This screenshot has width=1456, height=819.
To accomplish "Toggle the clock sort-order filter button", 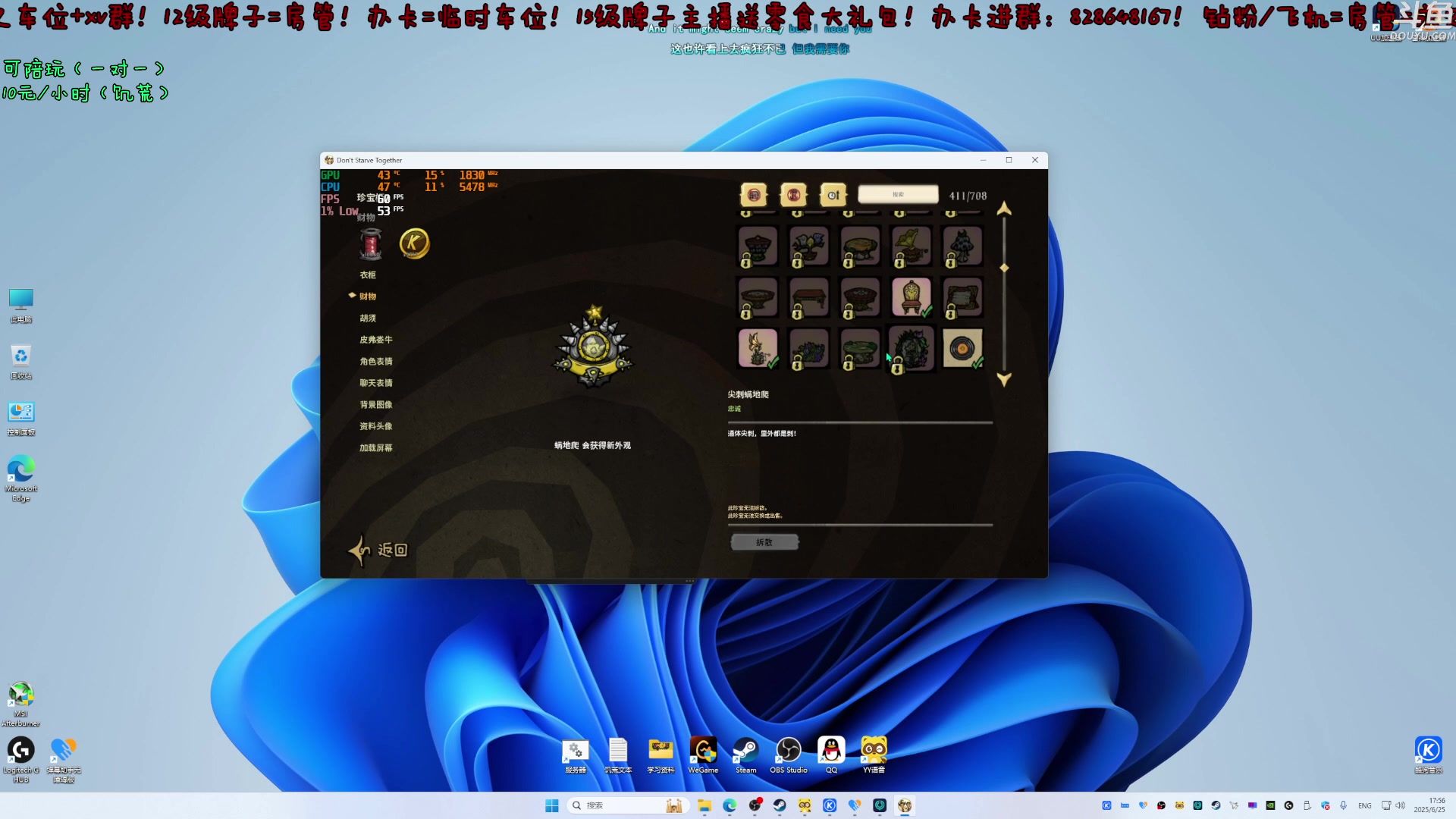I will [x=833, y=195].
